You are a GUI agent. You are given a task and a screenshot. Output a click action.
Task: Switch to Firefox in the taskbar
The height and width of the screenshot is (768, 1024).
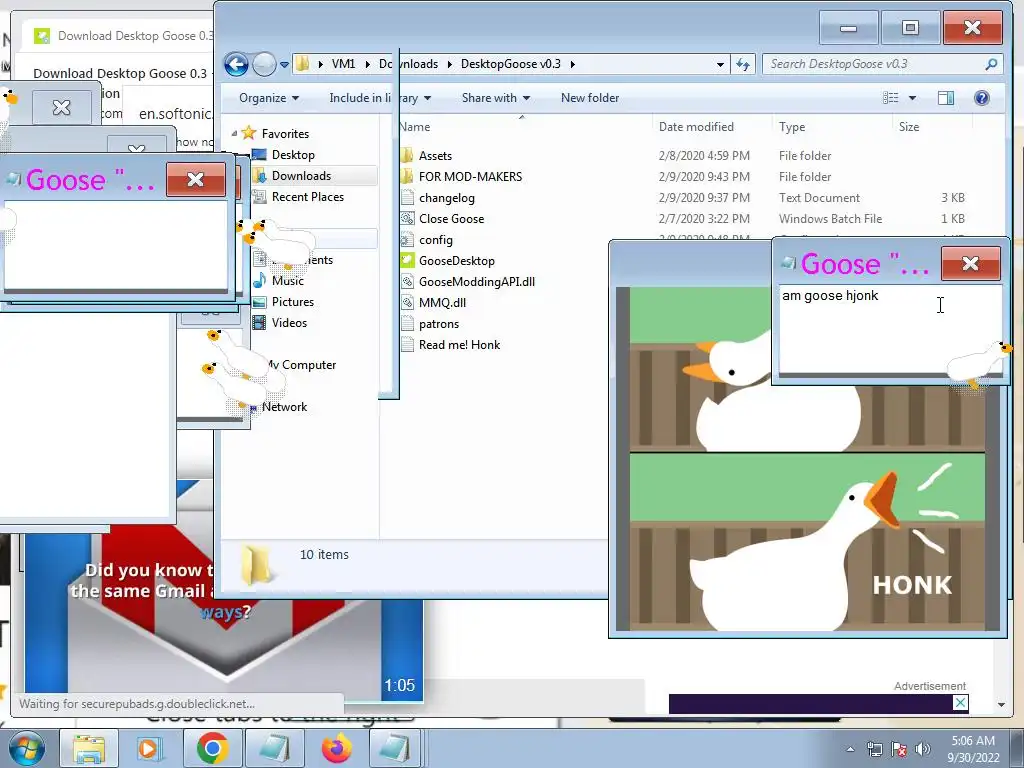(336, 748)
